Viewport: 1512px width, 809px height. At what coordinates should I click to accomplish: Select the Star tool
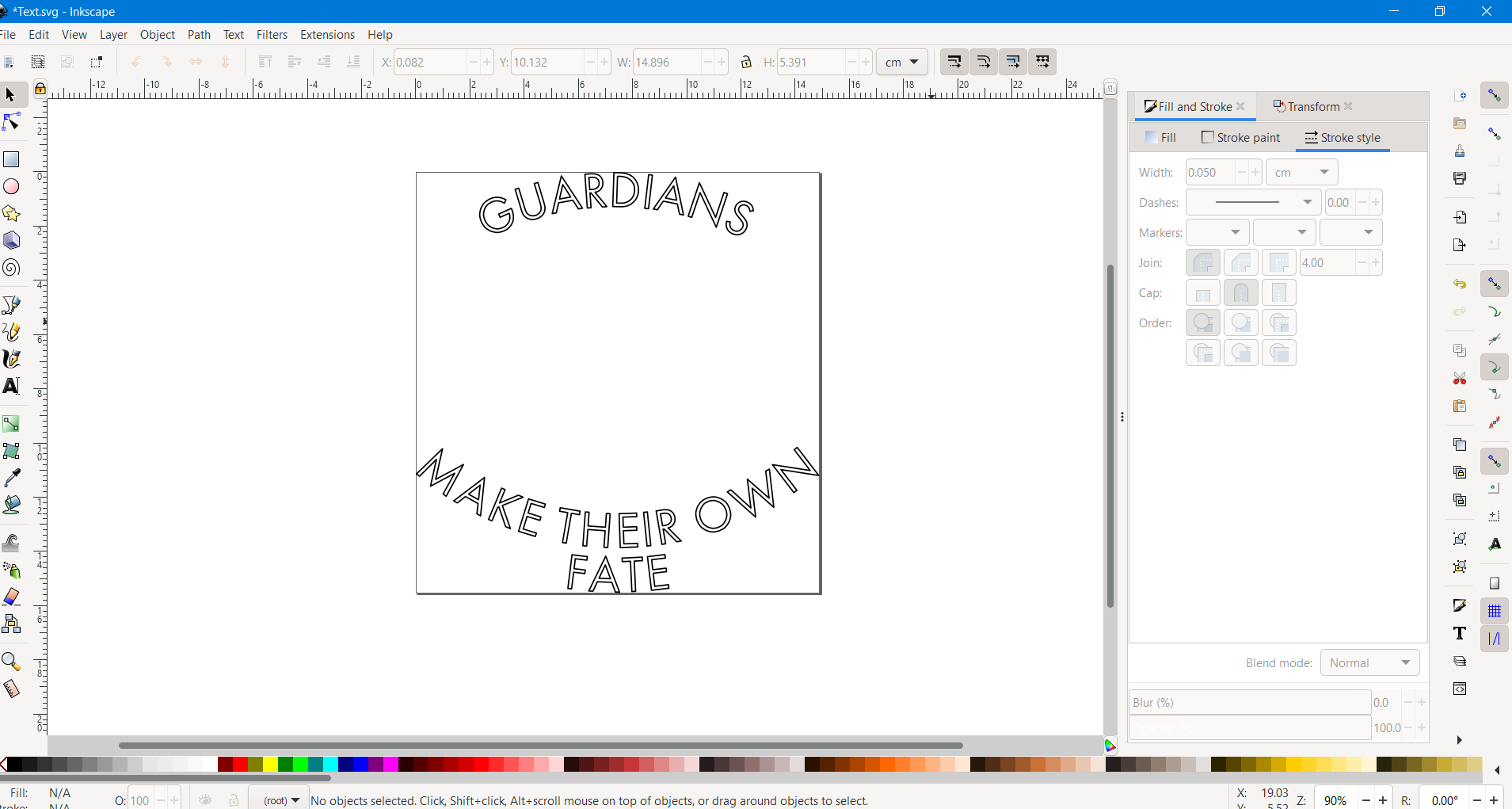(x=12, y=212)
